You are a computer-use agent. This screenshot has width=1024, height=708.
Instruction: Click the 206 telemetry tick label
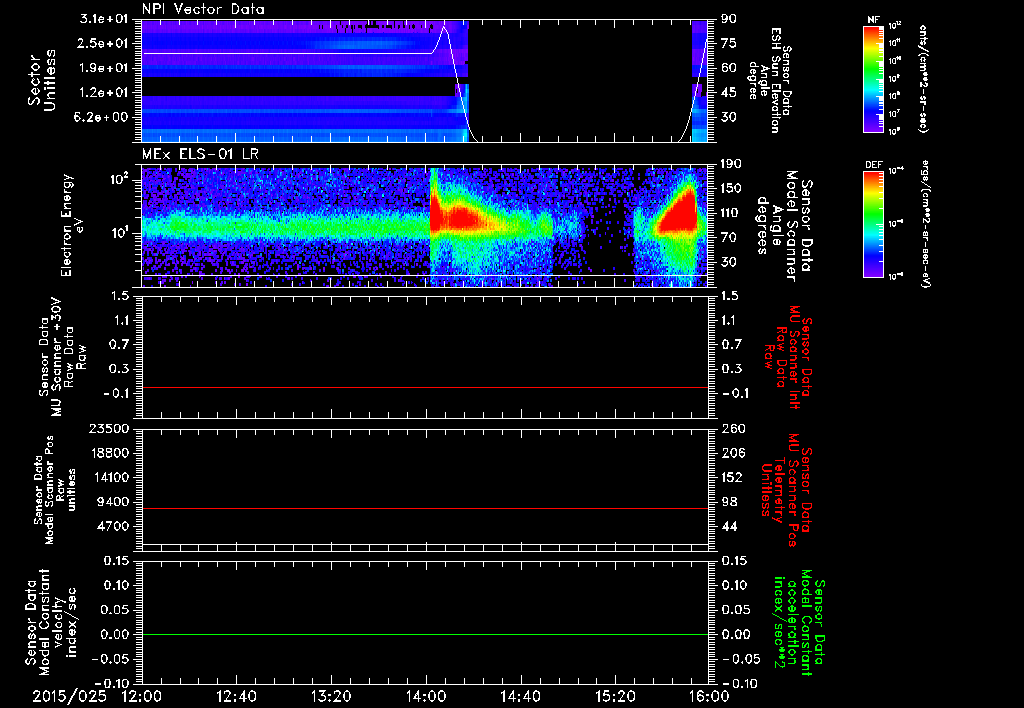[731, 453]
